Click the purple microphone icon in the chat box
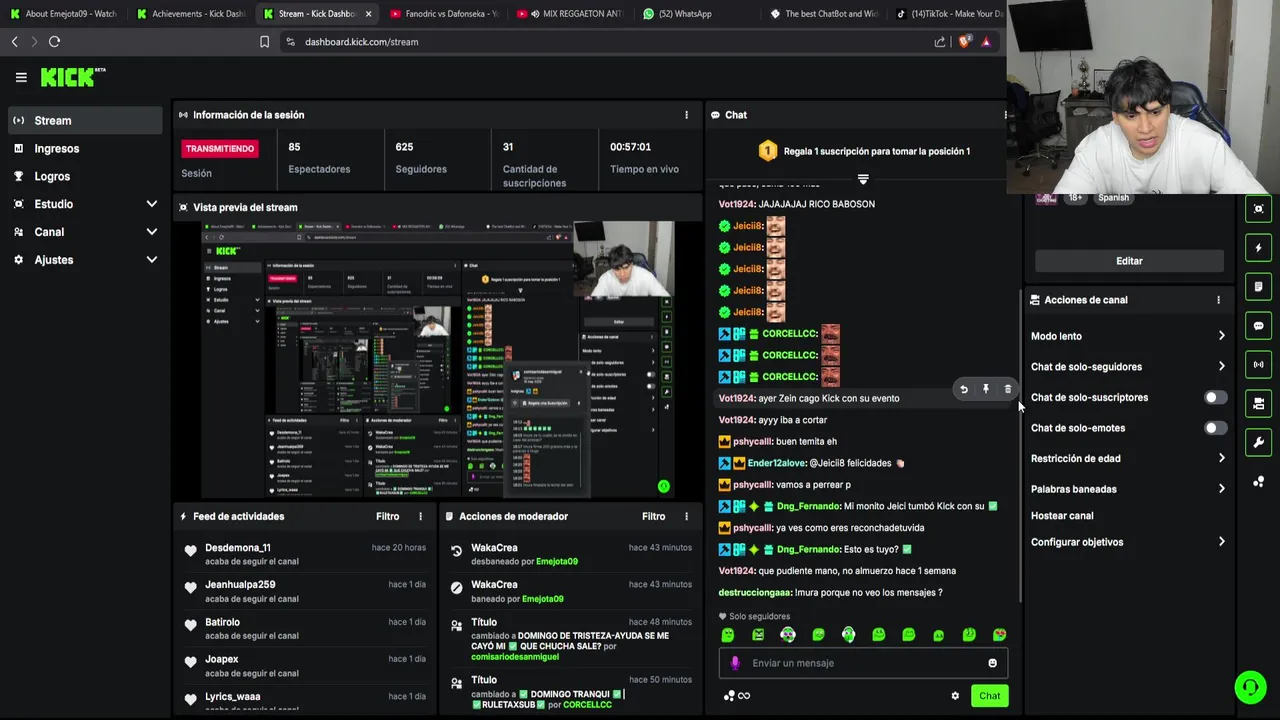1280x720 pixels. pos(735,663)
